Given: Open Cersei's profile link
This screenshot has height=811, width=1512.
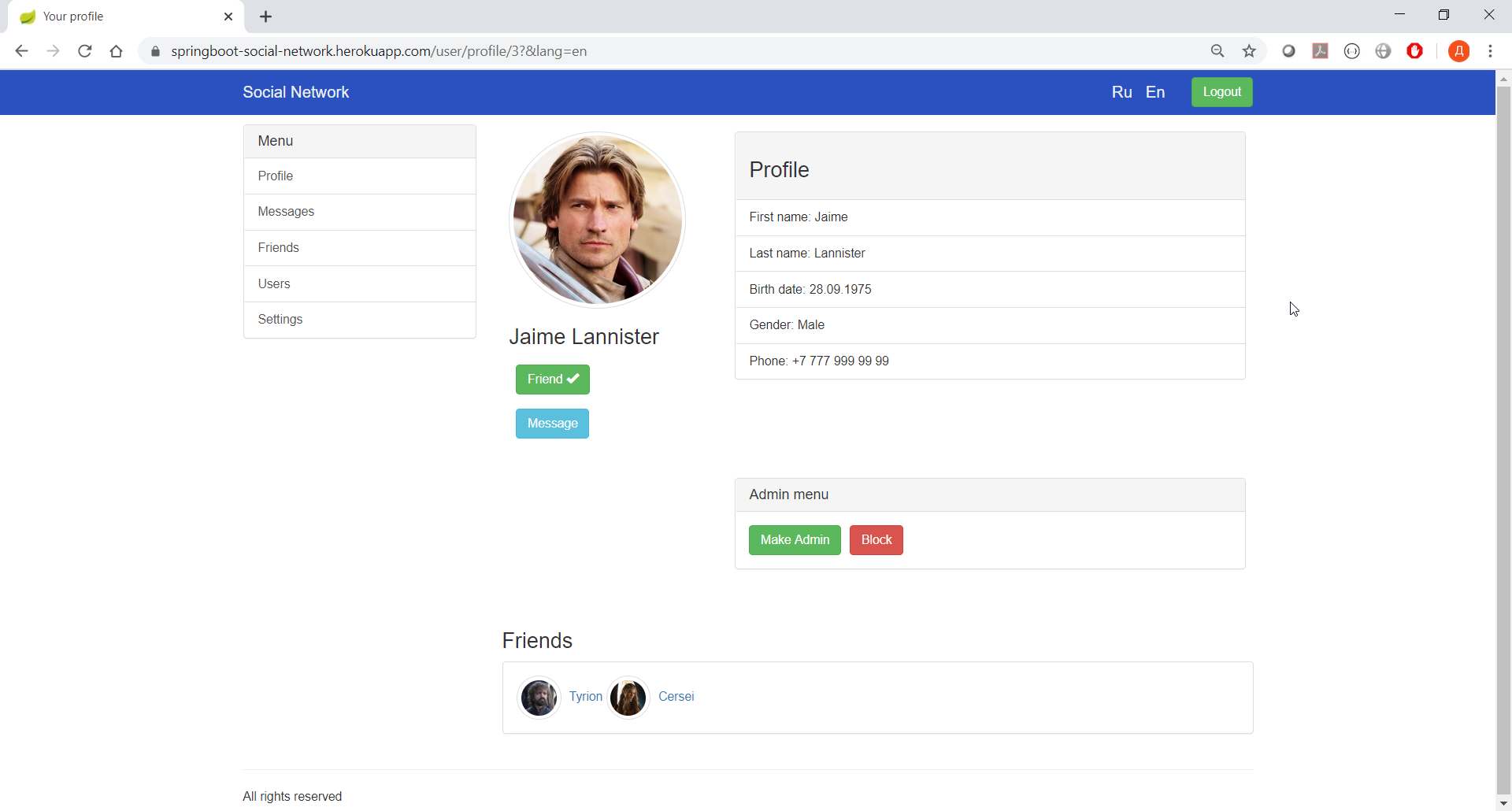Looking at the screenshot, I should point(676,697).
